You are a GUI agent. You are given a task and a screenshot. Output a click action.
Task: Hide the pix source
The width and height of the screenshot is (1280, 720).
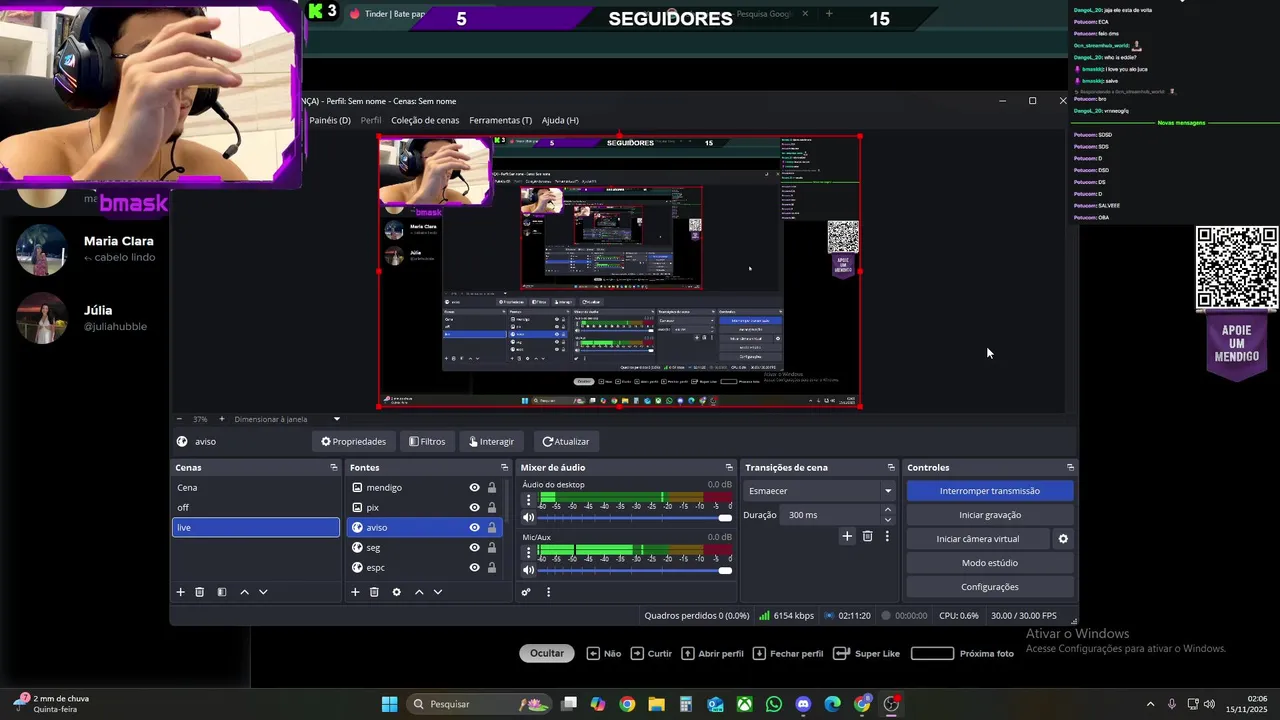pyautogui.click(x=475, y=508)
